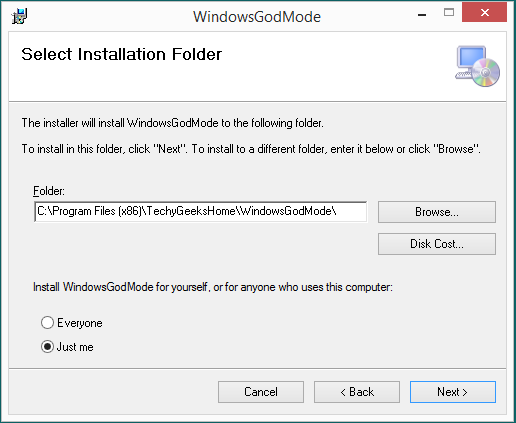Minimize the WindowsGodMode installer window

pos(422,14)
